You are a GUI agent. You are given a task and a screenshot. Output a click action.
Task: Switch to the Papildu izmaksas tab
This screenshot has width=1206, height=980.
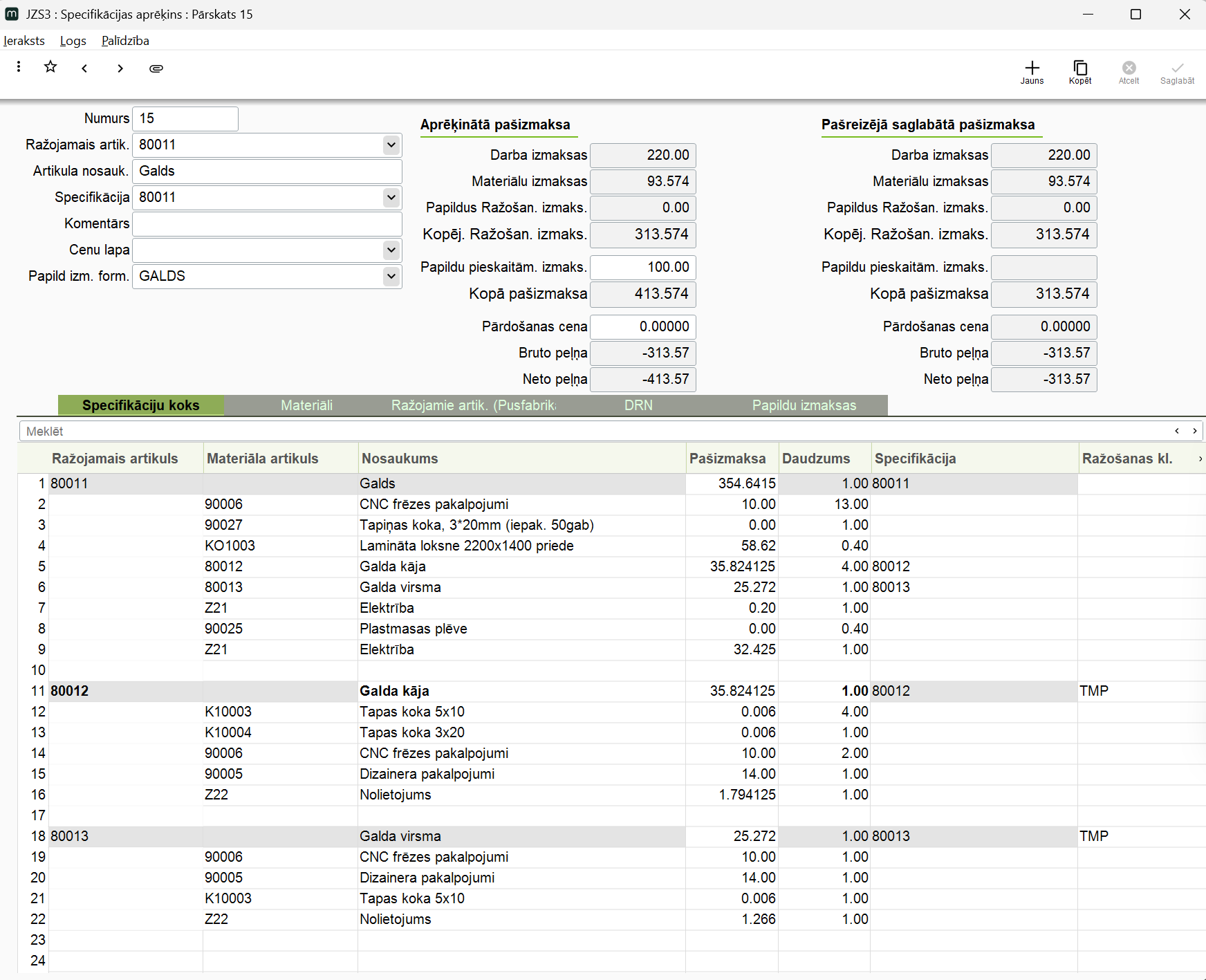click(804, 405)
